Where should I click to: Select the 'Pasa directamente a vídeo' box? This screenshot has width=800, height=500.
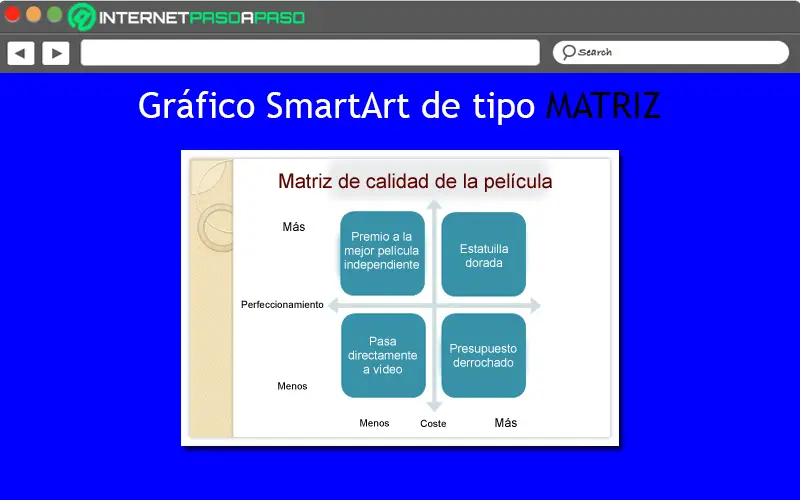tap(383, 355)
